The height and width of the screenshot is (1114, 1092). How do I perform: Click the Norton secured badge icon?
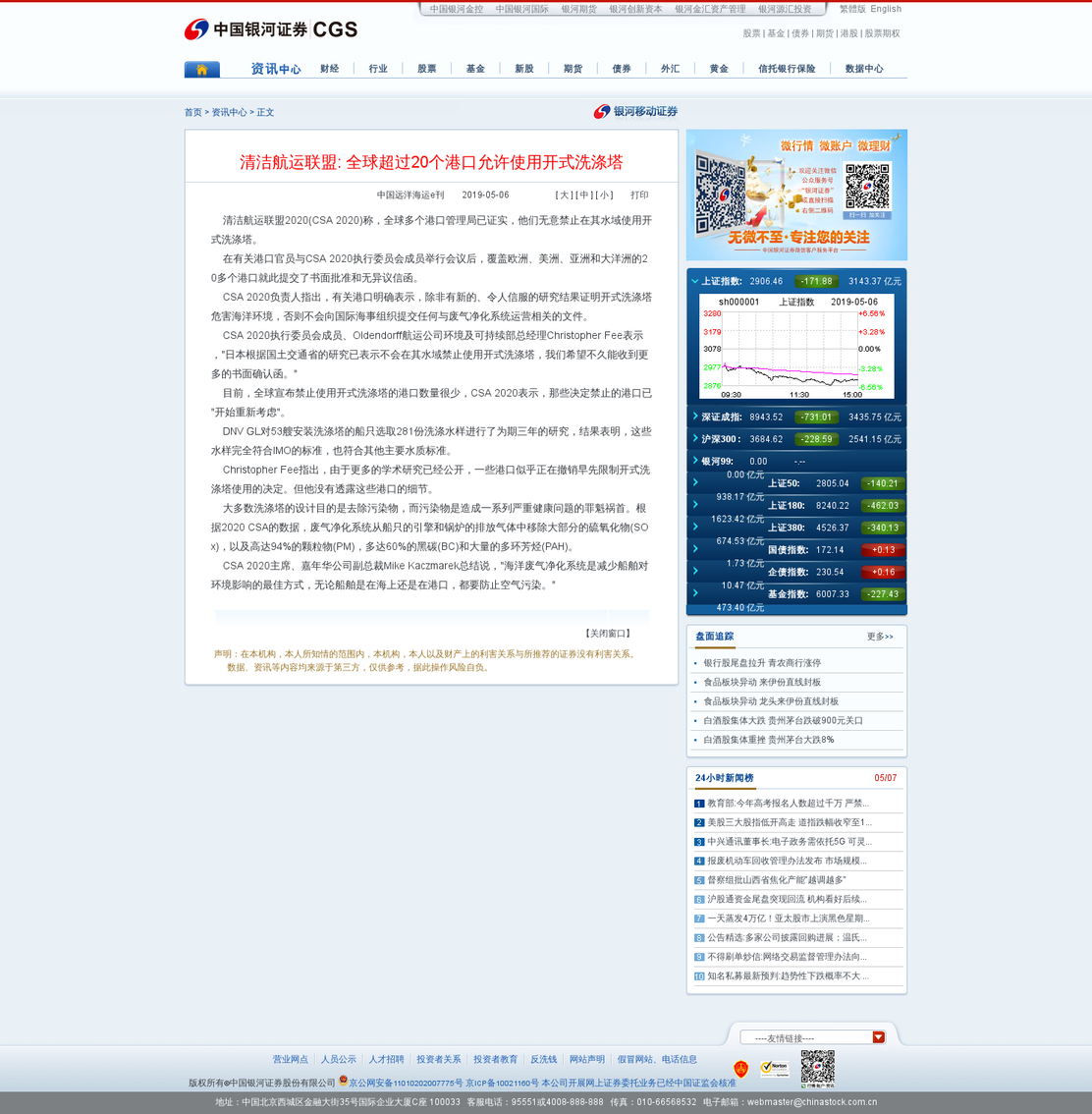(774, 1069)
